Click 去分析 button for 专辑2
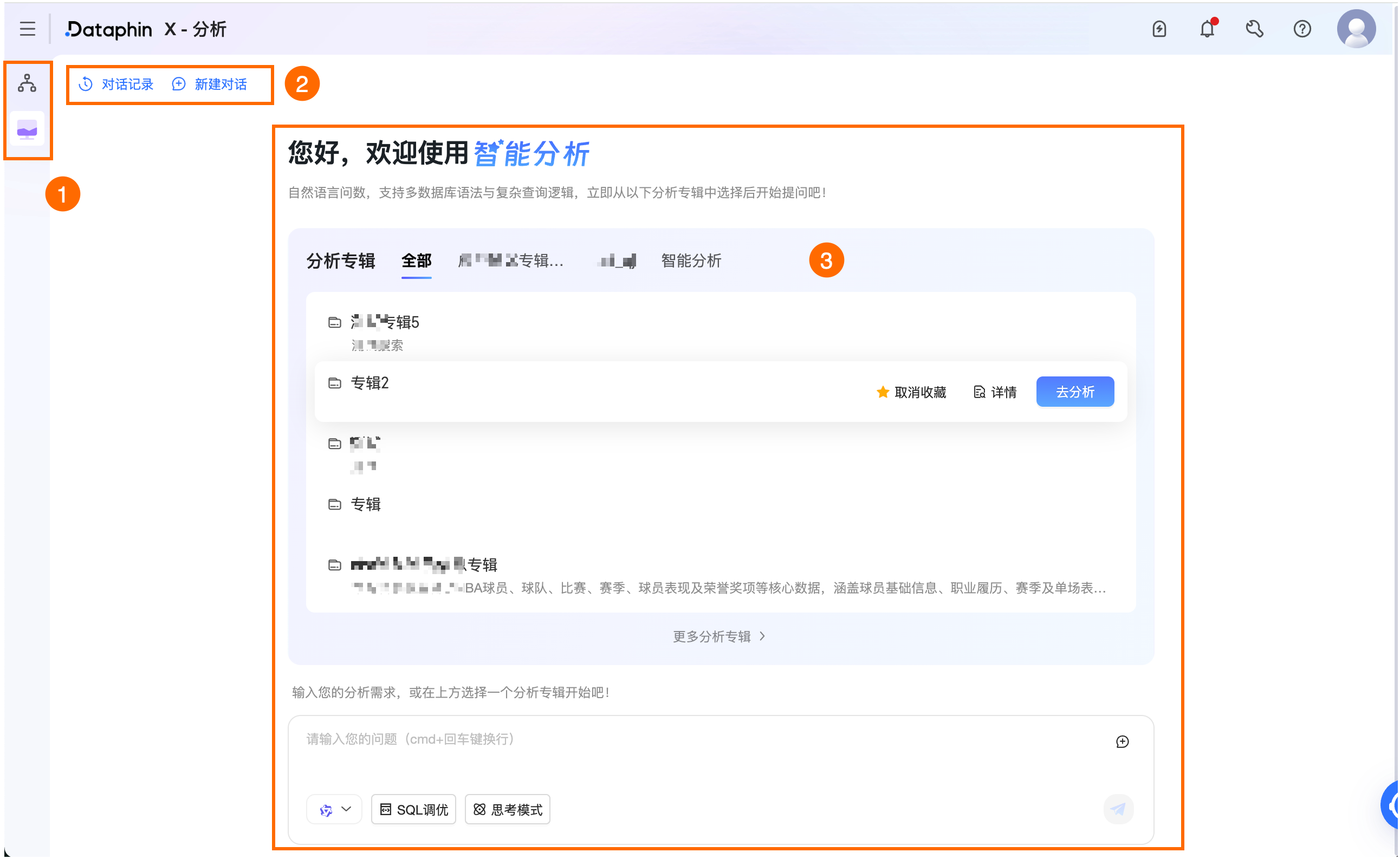The image size is (1400, 859). [1074, 392]
